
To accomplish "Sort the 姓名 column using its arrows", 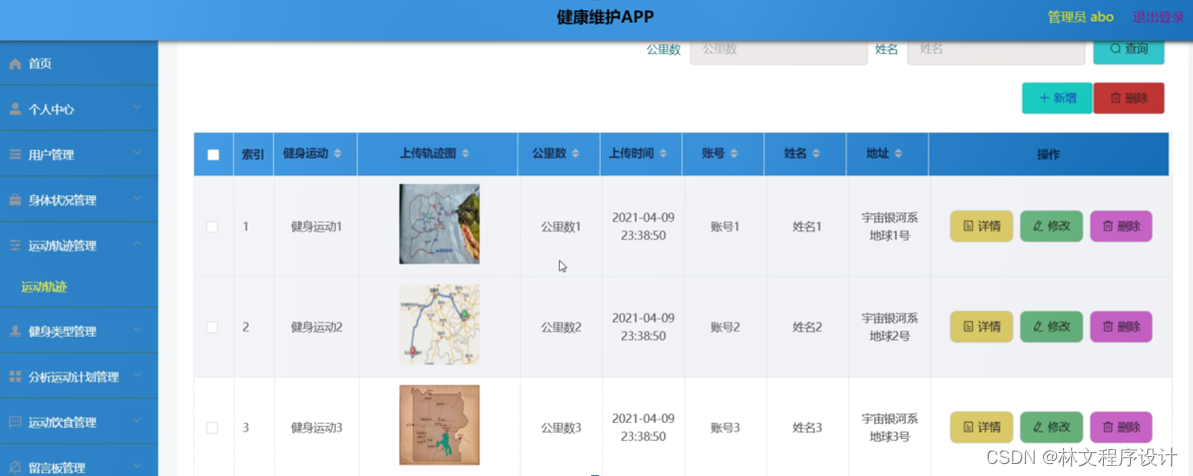I will click(x=816, y=154).
